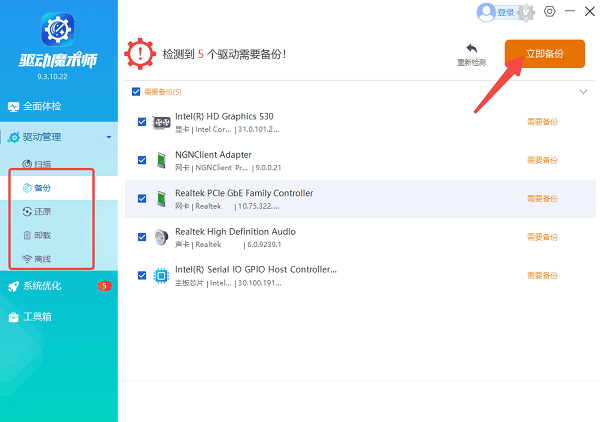This screenshot has width=600, height=422.
Task: Click the 登录 login link
Action: [505, 13]
